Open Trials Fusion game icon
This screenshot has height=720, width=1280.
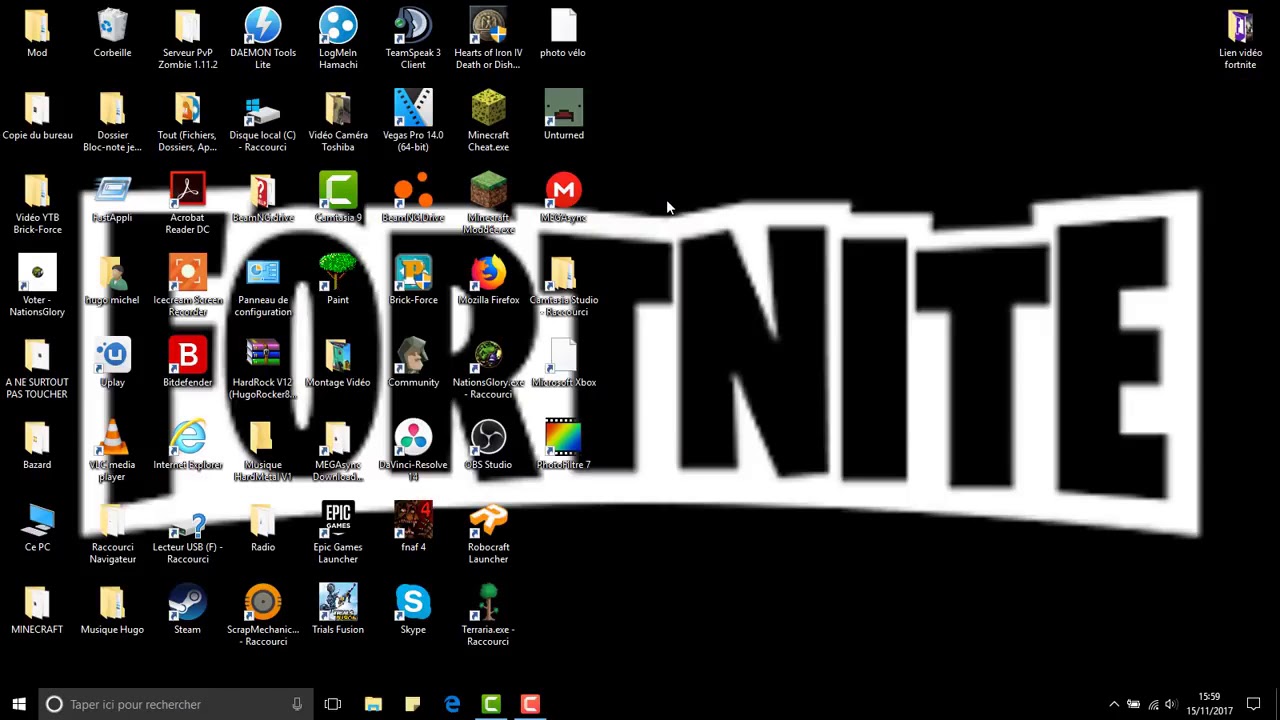(x=338, y=609)
